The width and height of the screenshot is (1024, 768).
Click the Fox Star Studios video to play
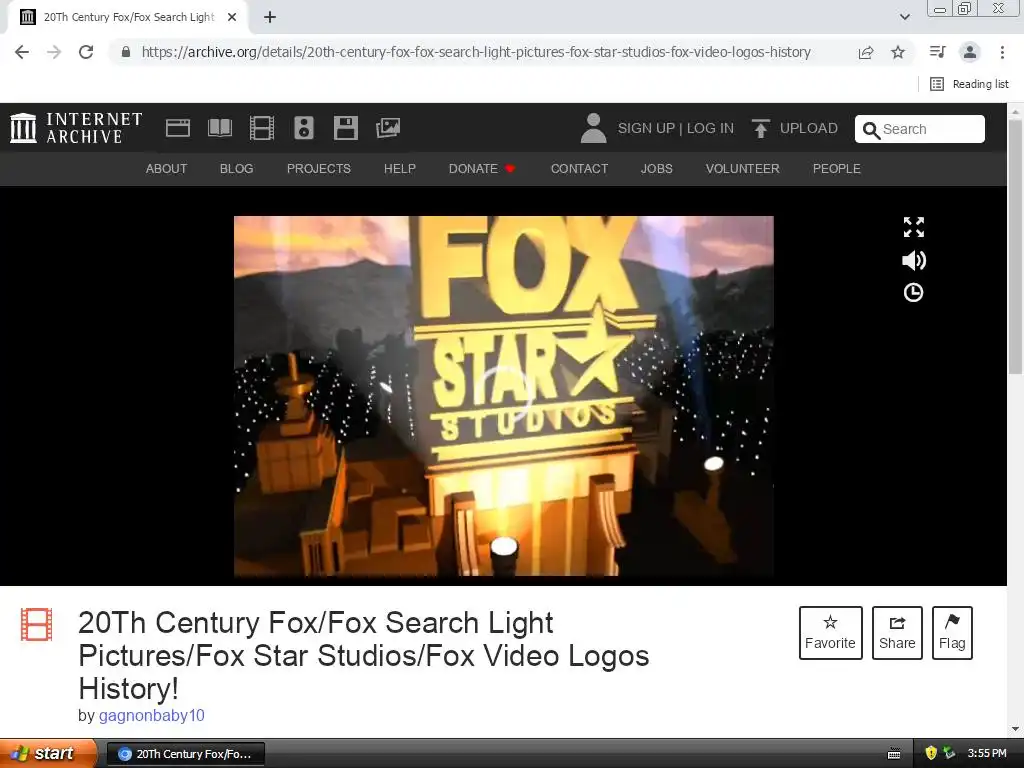[504, 396]
